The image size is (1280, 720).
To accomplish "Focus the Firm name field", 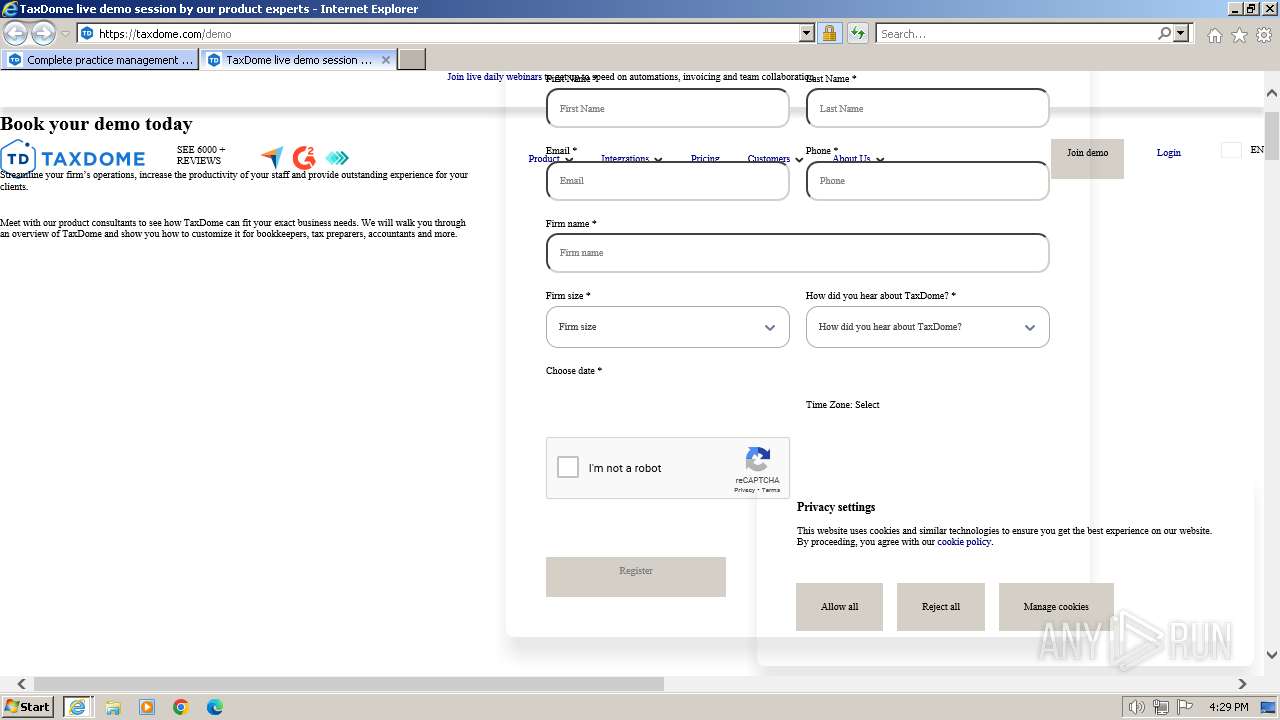I will tap(798, 253).
